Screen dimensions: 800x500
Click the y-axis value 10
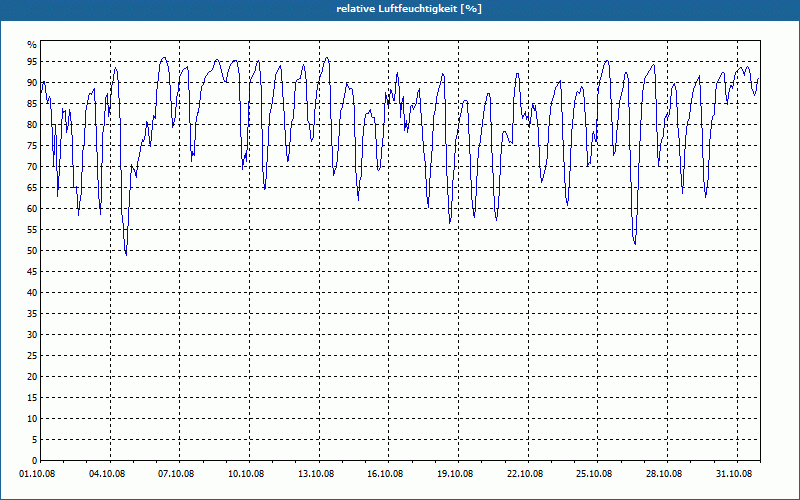click(32, 419)
